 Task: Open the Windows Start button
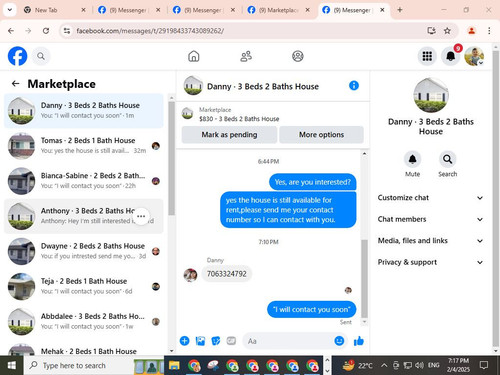(x=12, y=365)
